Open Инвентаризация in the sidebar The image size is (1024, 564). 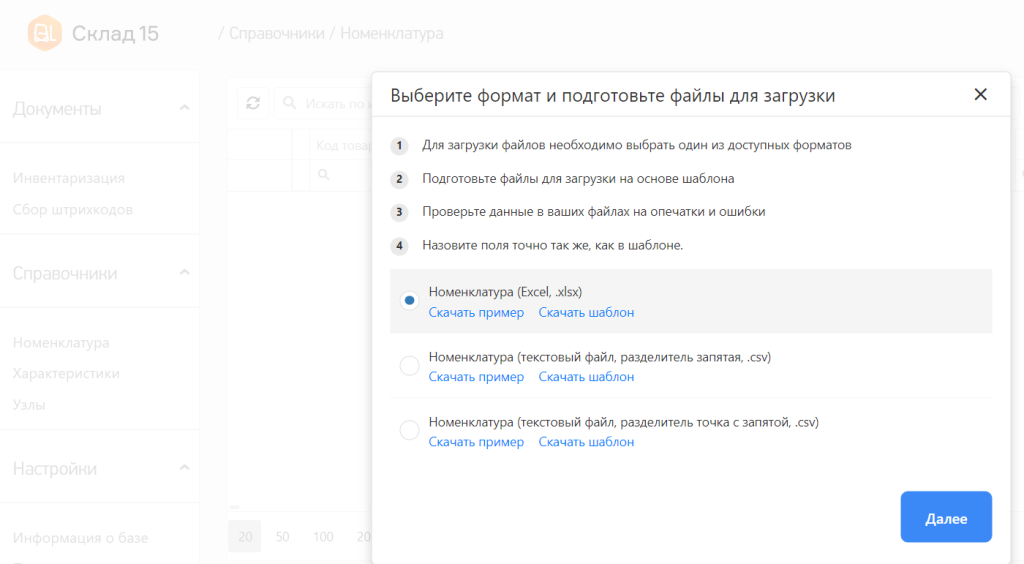coord(69,178)
